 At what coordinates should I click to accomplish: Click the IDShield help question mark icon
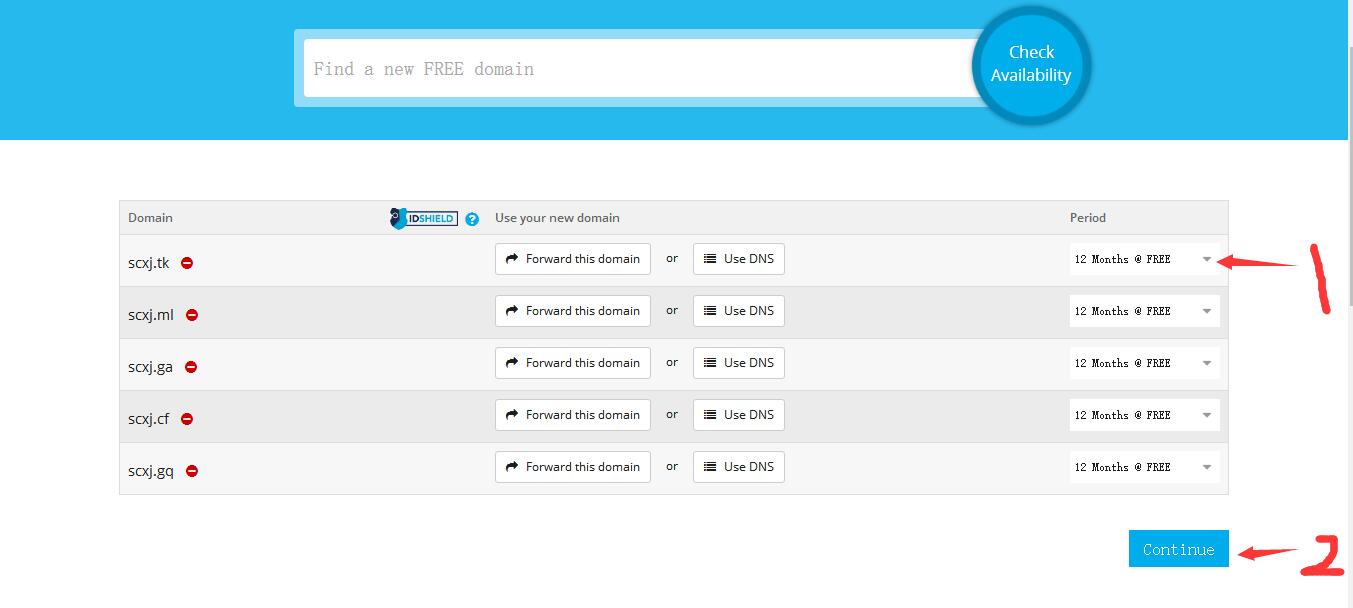(472, 219)
